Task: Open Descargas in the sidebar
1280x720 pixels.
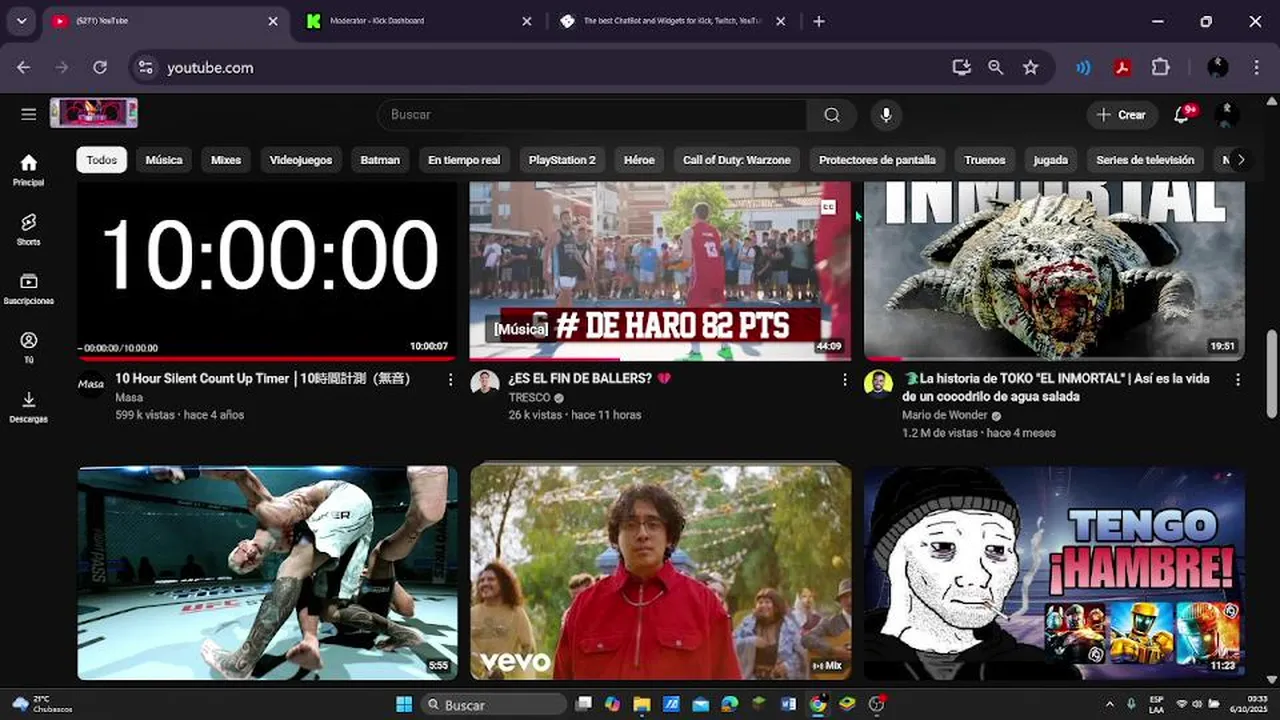Action: [28, 406]
